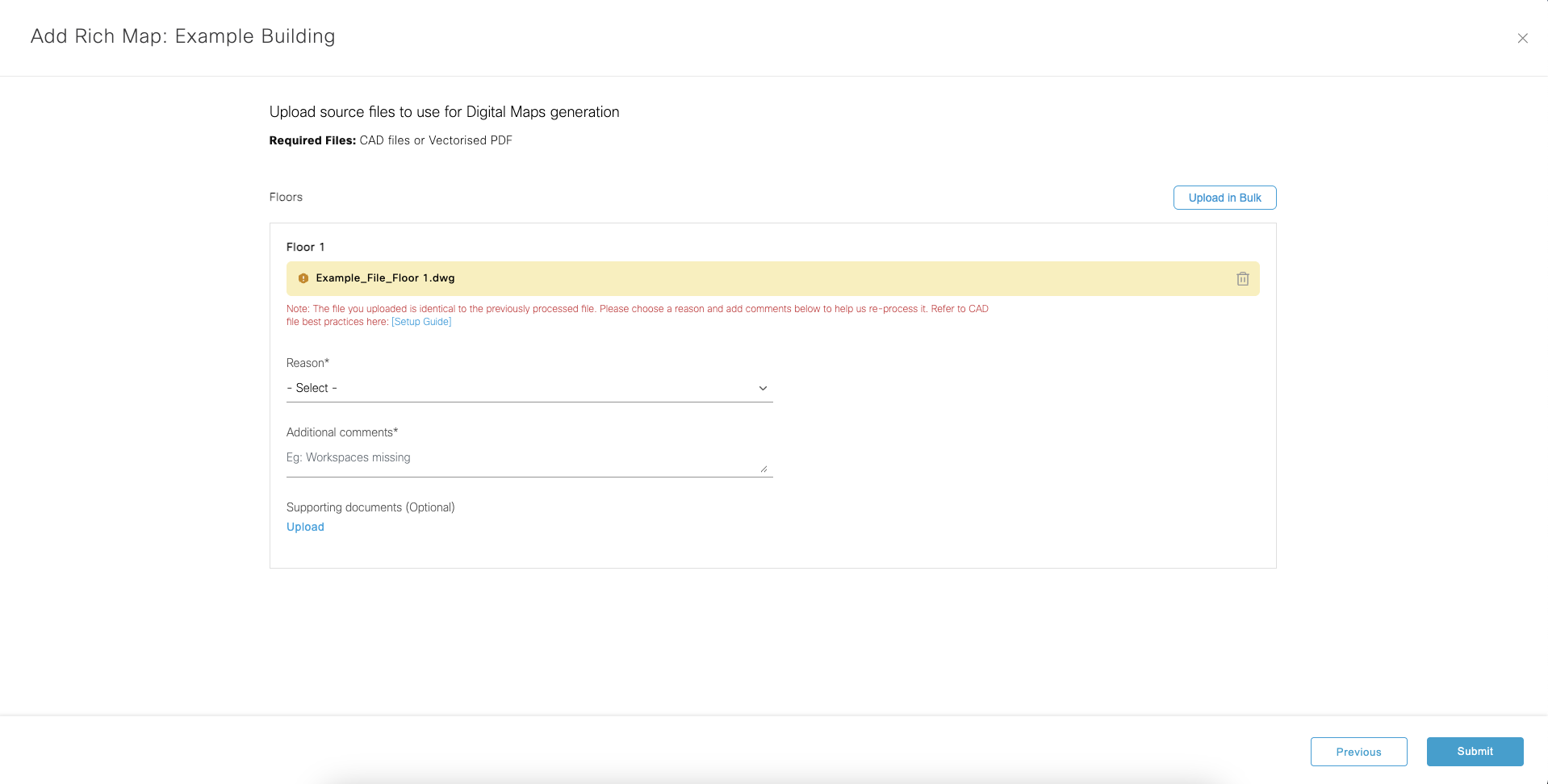Close the Add Rich Map dialog
1548x784 pixels.
[x=1522, y=38]
